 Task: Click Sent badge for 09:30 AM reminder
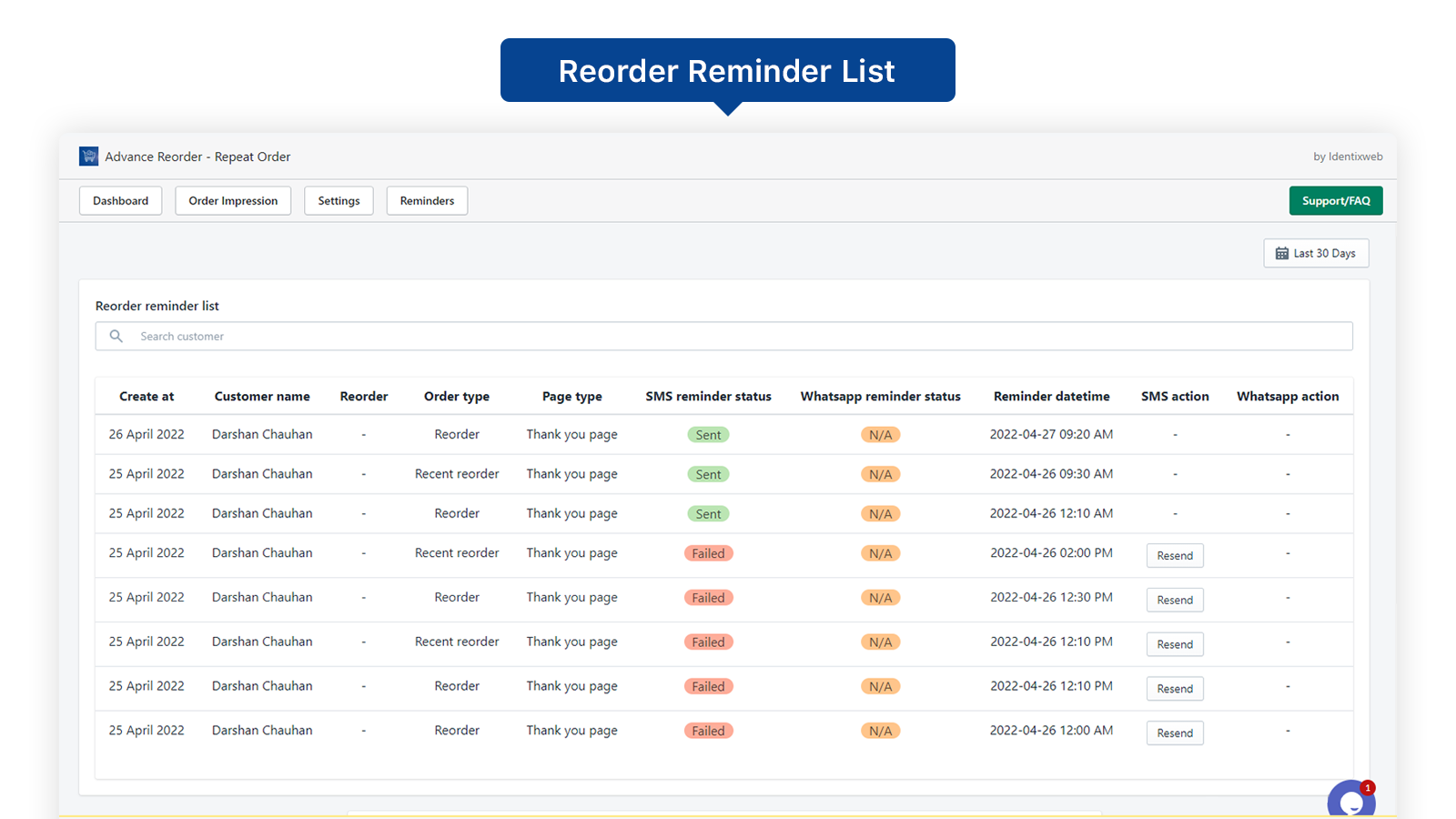tap(708, 474)
